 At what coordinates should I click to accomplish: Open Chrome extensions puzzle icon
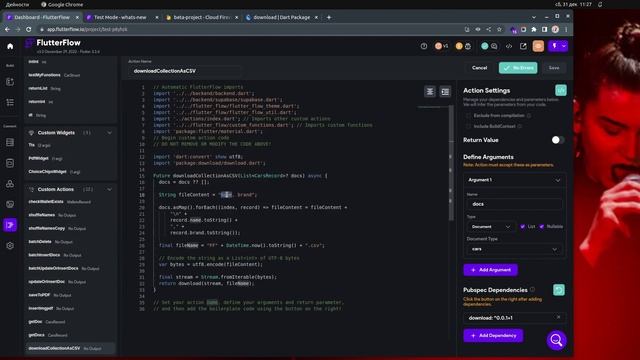pos(534,29)
